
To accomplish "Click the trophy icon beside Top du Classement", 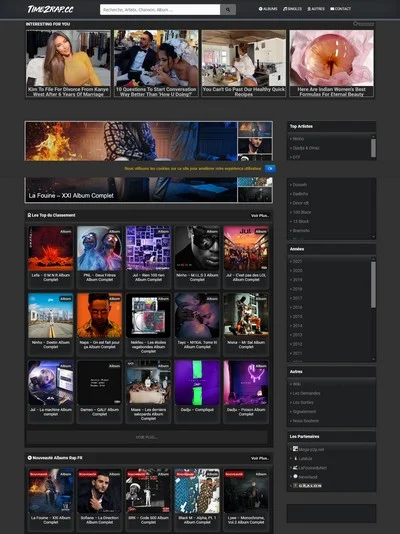I will [29, 215].
